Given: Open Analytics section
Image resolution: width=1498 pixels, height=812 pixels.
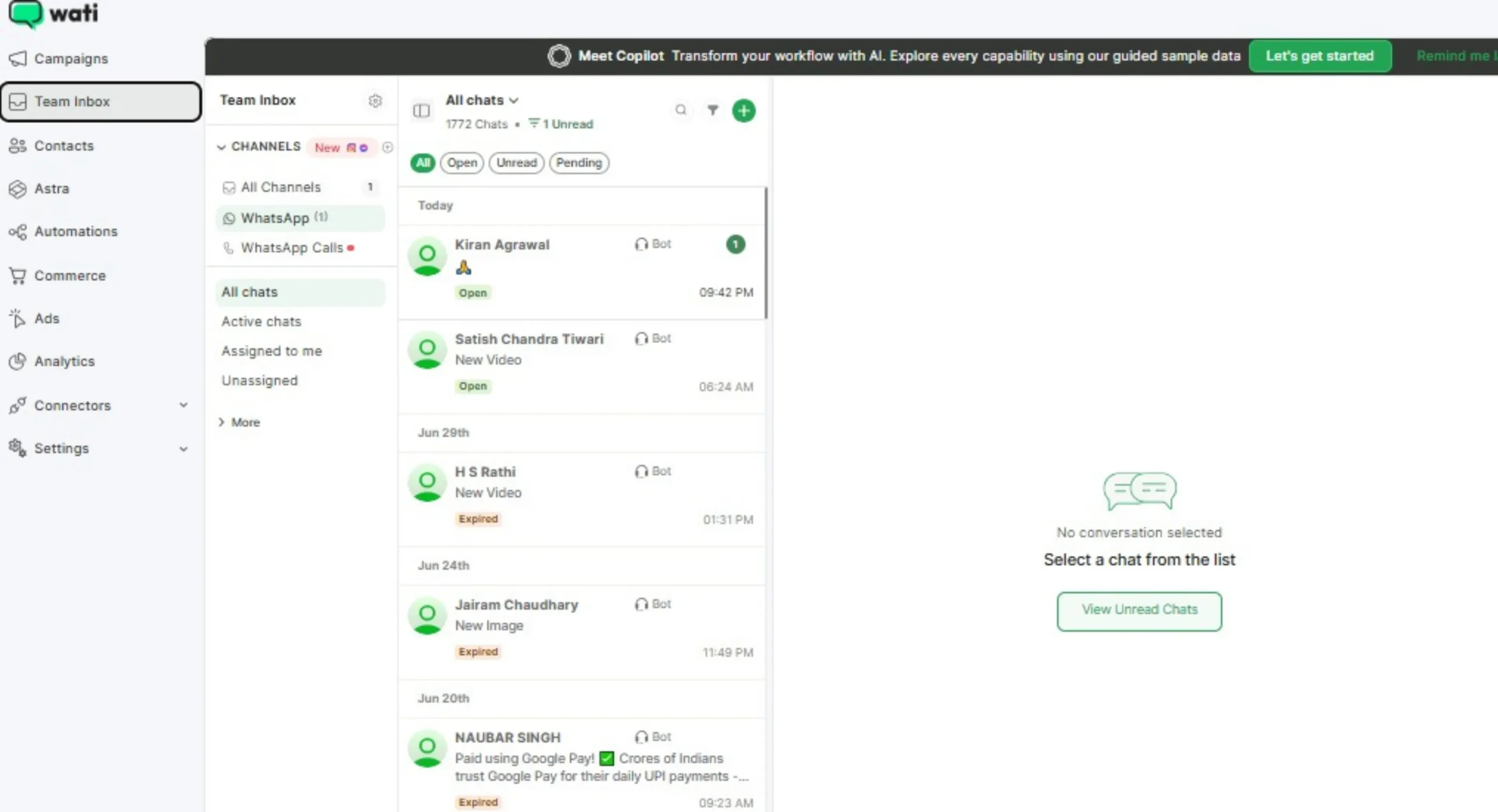Looking at the screenshot, I should tap(64, 362).
